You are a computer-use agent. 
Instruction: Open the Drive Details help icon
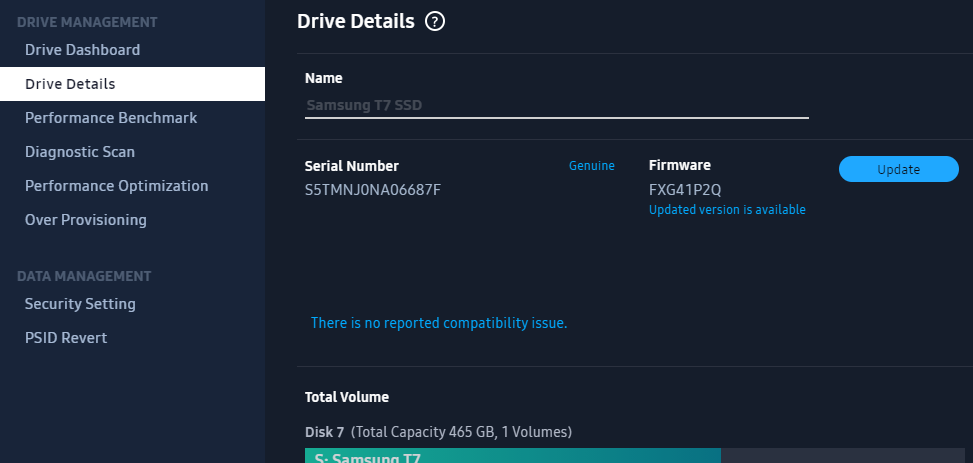(434, 22)
